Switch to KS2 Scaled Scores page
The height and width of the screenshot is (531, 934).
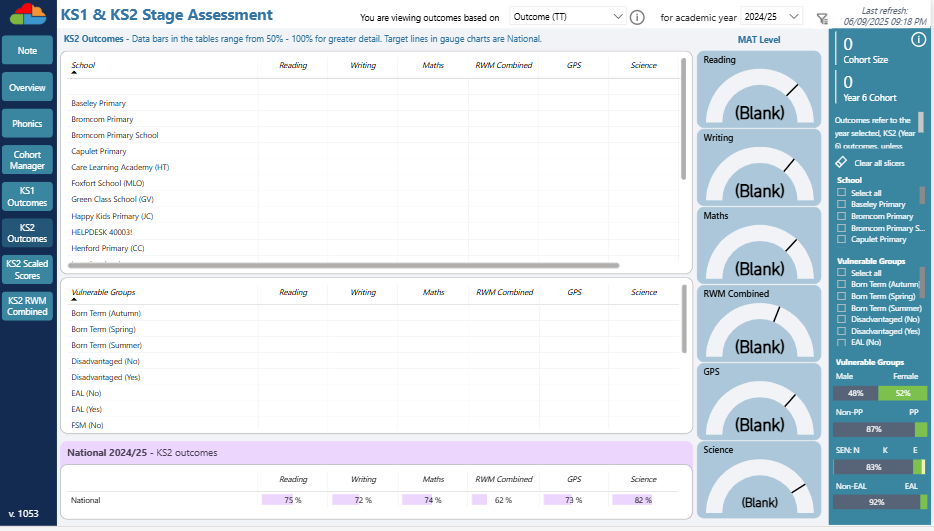27,270
